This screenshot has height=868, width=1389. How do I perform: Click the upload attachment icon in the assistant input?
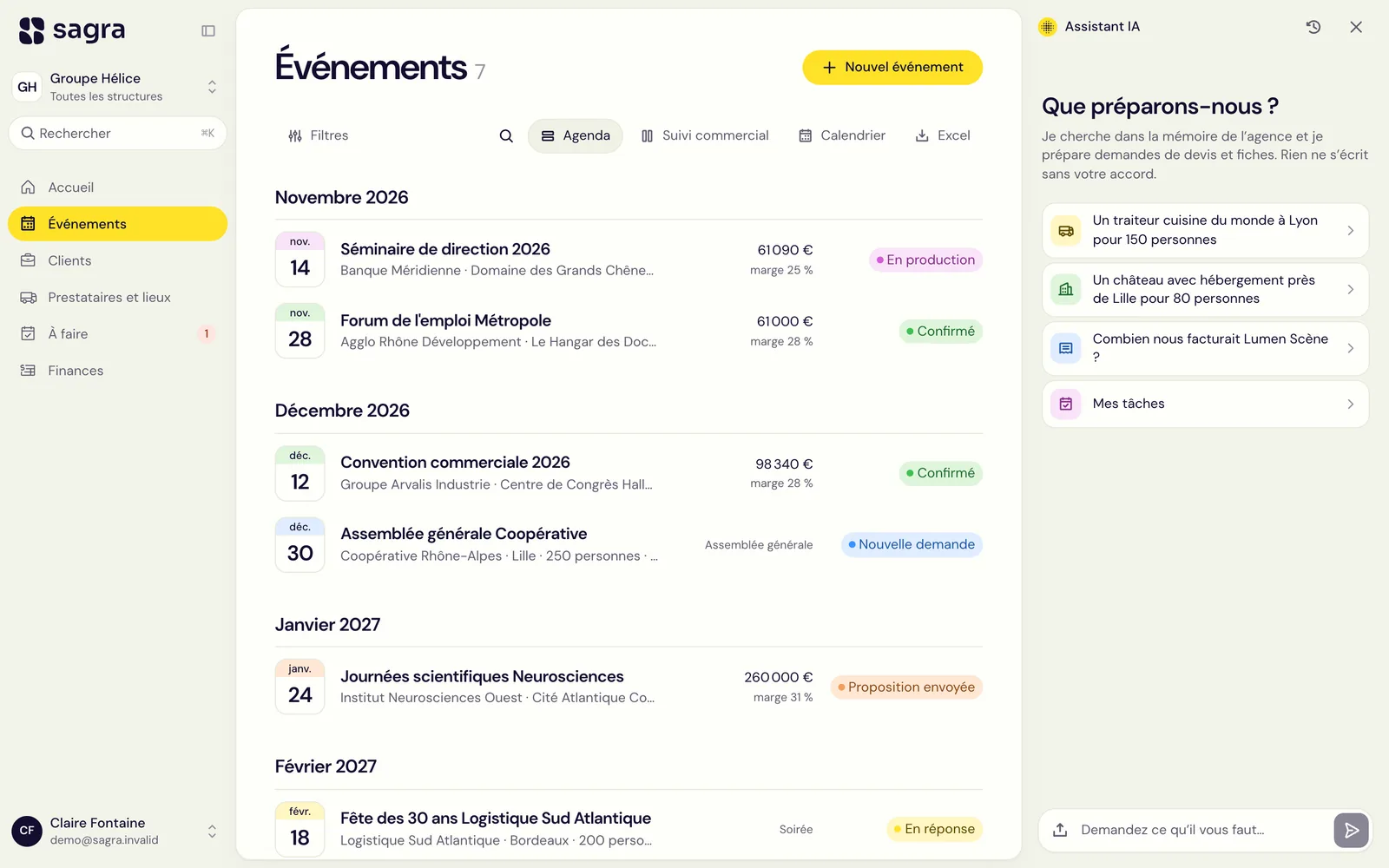click(1060, 831)
